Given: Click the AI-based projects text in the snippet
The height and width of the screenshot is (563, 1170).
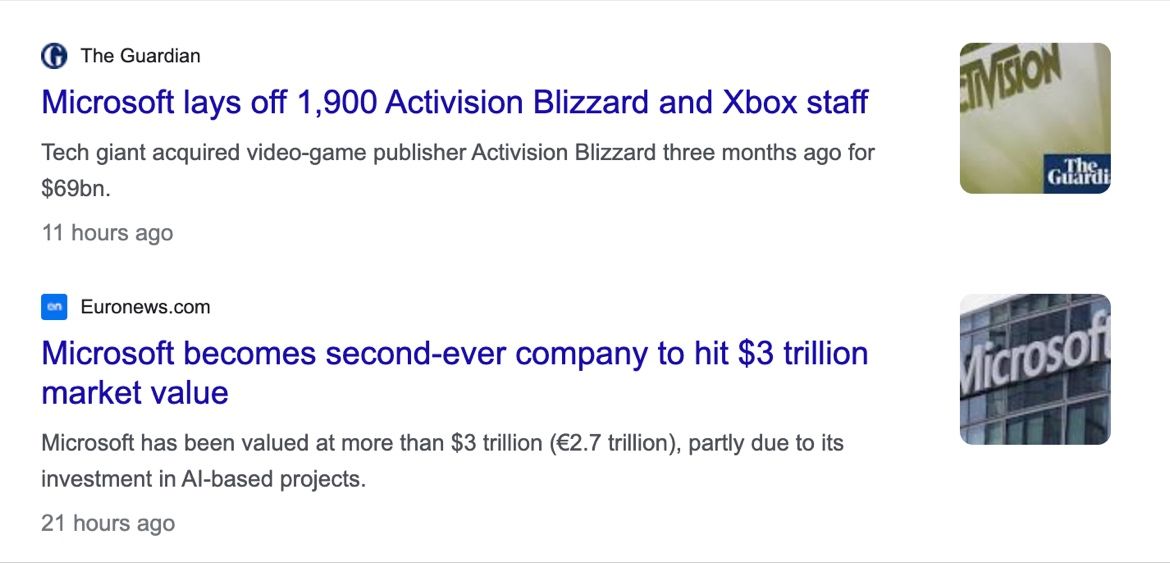Looking at the screenshot, I should tap(274, 479).
